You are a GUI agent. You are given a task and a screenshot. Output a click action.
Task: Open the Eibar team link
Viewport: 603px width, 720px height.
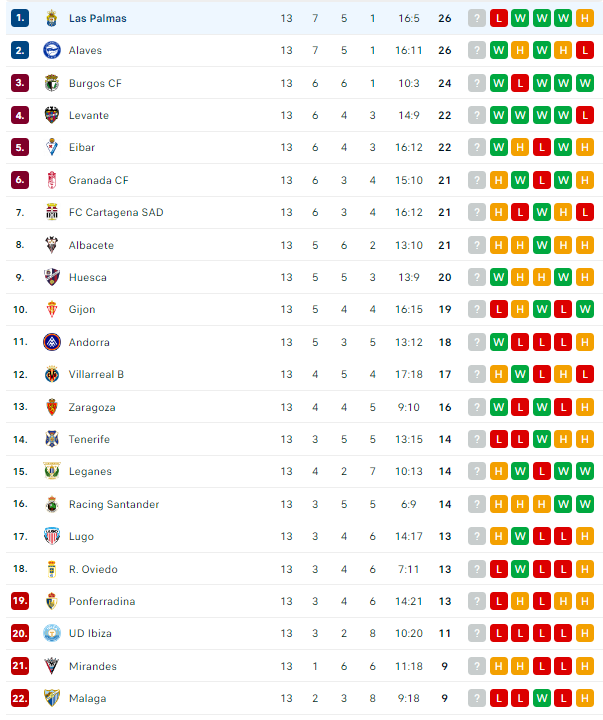82,147
